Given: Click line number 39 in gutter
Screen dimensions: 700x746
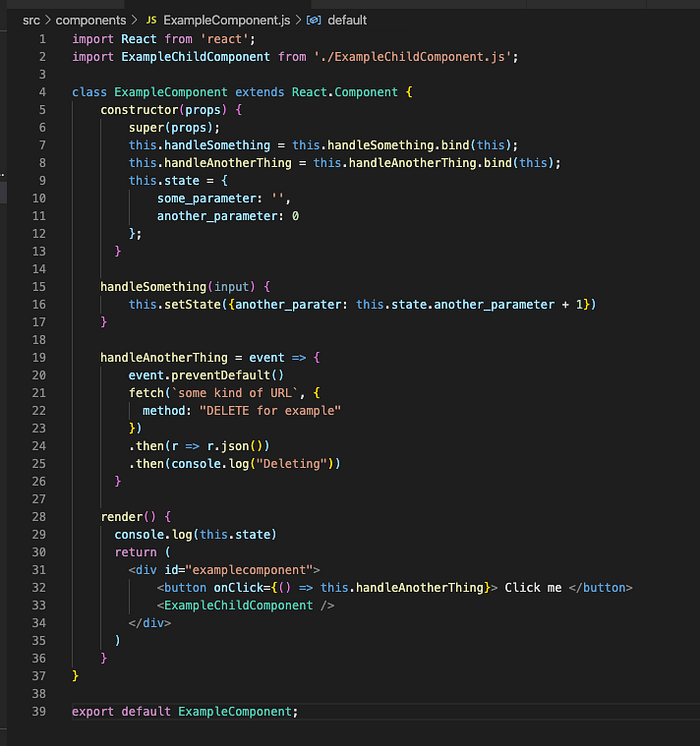Looking at the screenshot, I should pos(39,712).
